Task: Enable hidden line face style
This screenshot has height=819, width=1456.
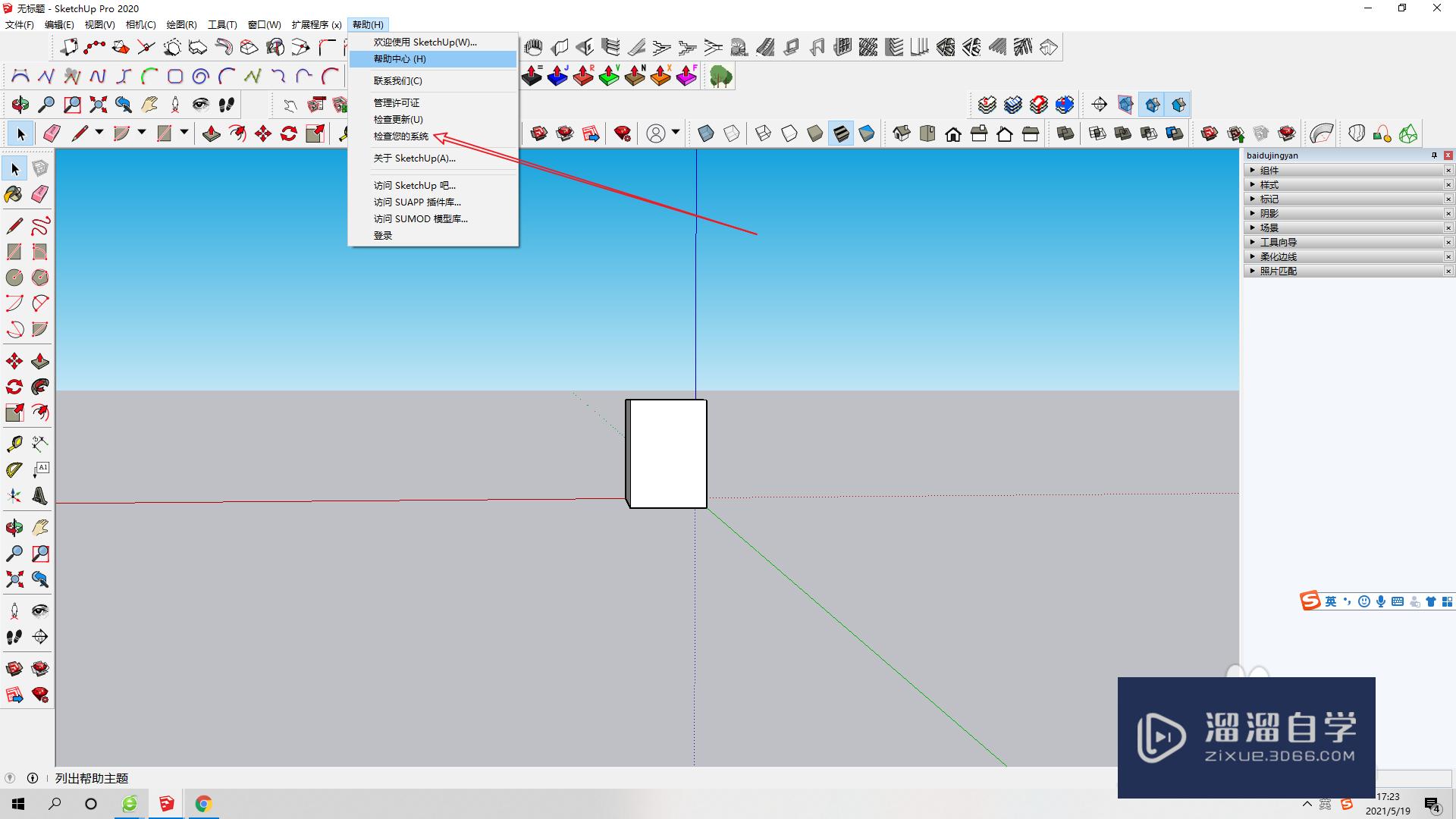Action: point(789,134)
